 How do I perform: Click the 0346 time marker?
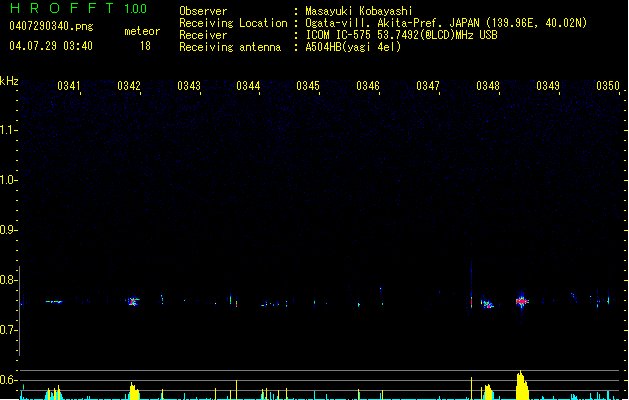click(x=368, y=86)
